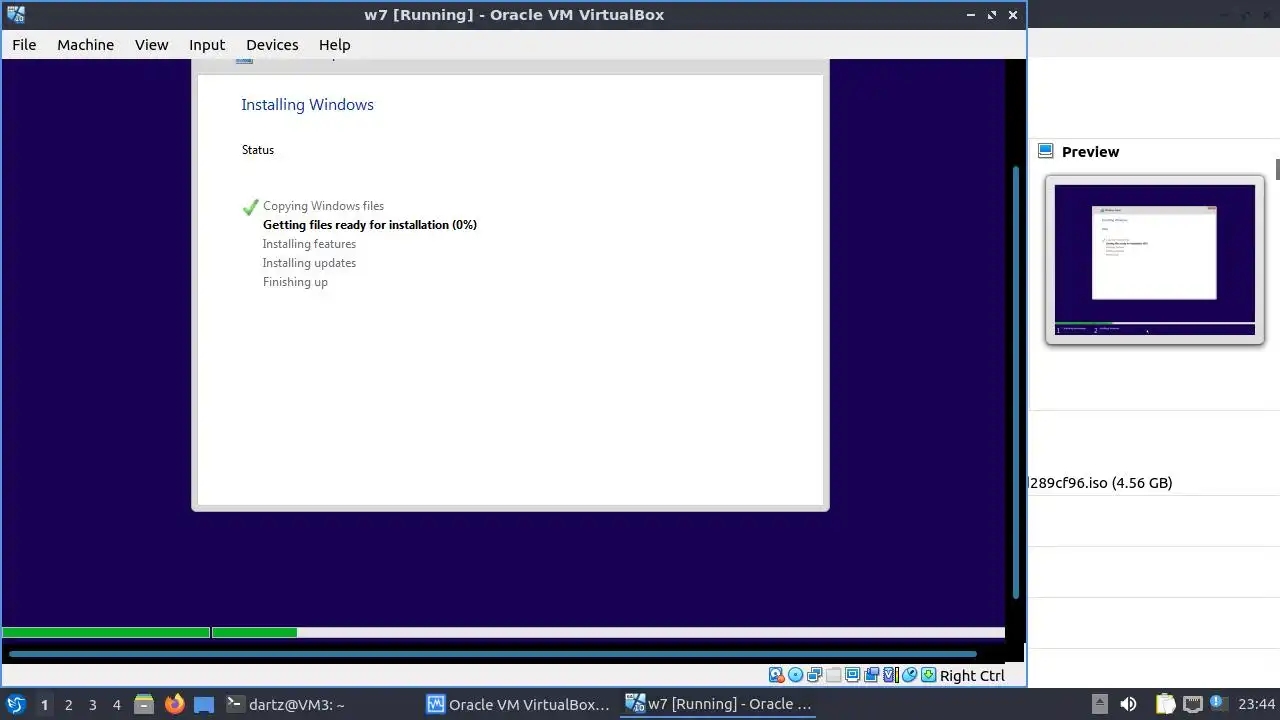Click the Windows setup green progress bar
Viewport: 1280px width, 720px height.
click(x=150, y=632)
